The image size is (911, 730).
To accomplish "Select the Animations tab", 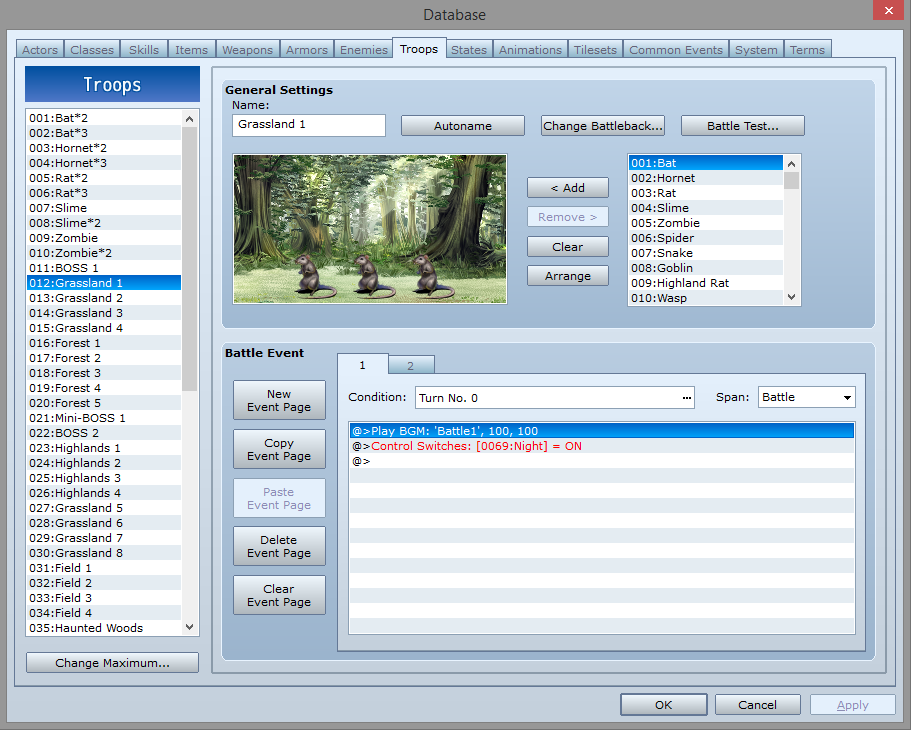I will pos(529,48).
